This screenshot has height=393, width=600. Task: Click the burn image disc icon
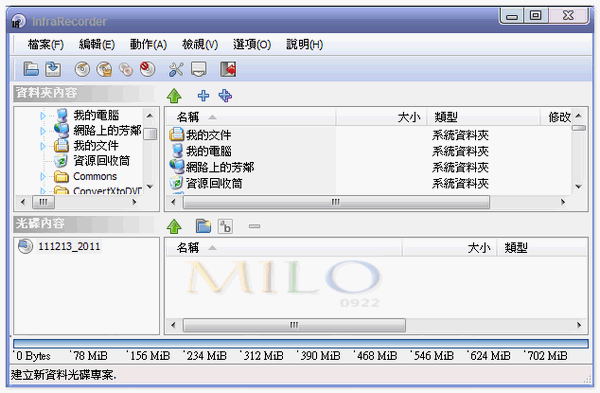coord(104,69)
